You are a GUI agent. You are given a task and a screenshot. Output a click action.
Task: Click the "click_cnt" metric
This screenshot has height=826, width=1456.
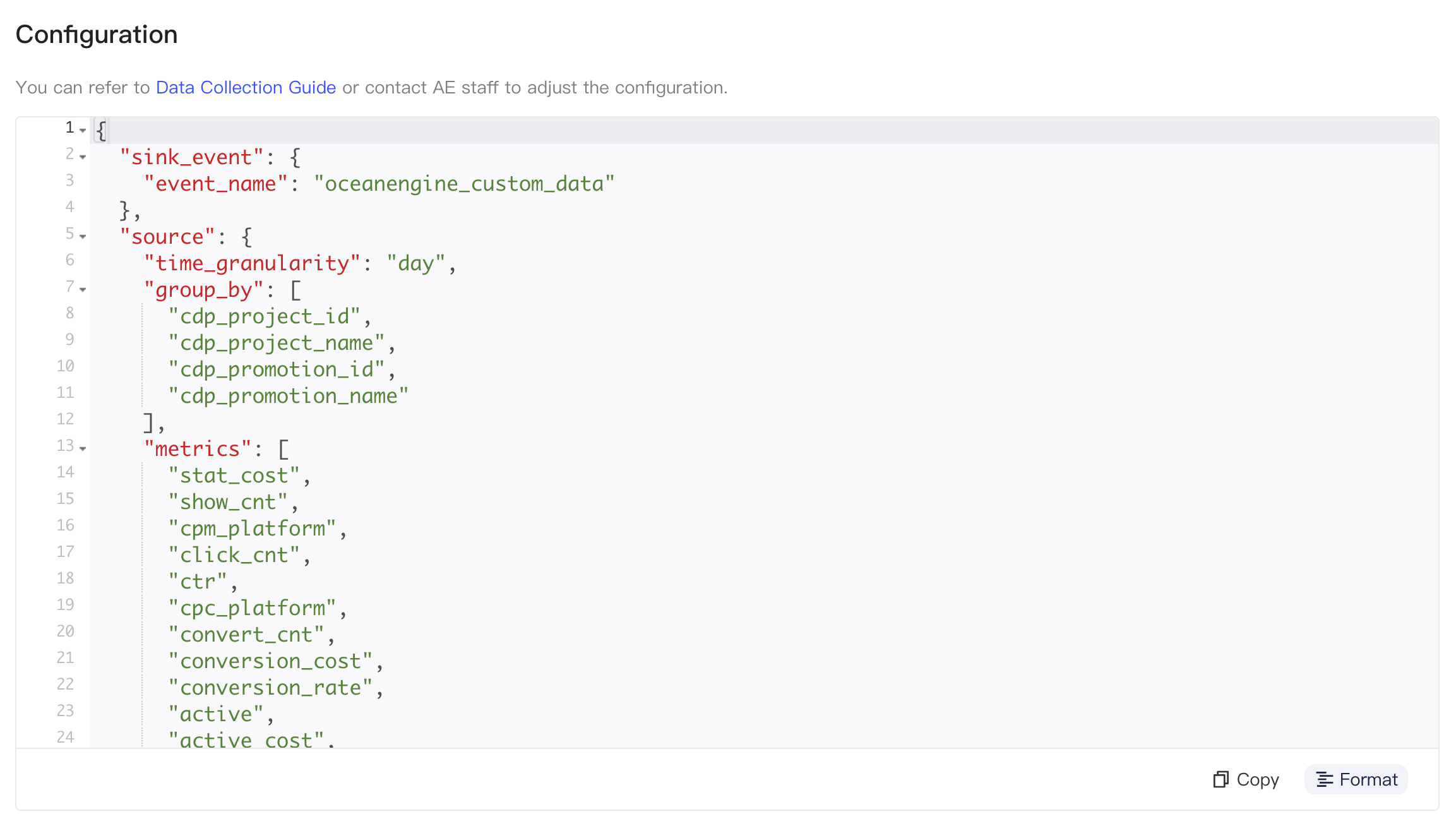point(234,555)
